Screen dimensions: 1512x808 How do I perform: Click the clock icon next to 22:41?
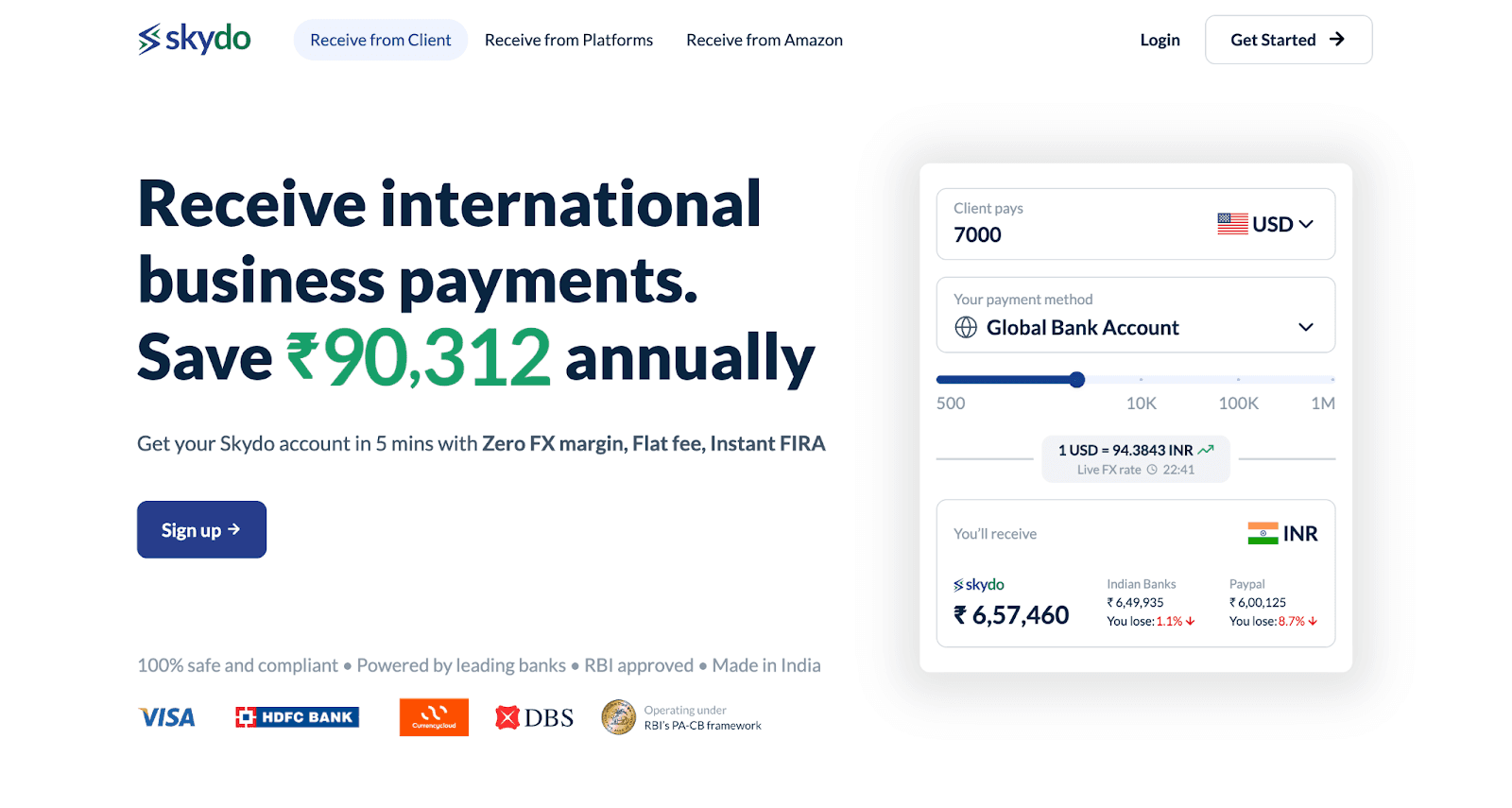[1152, 470]
